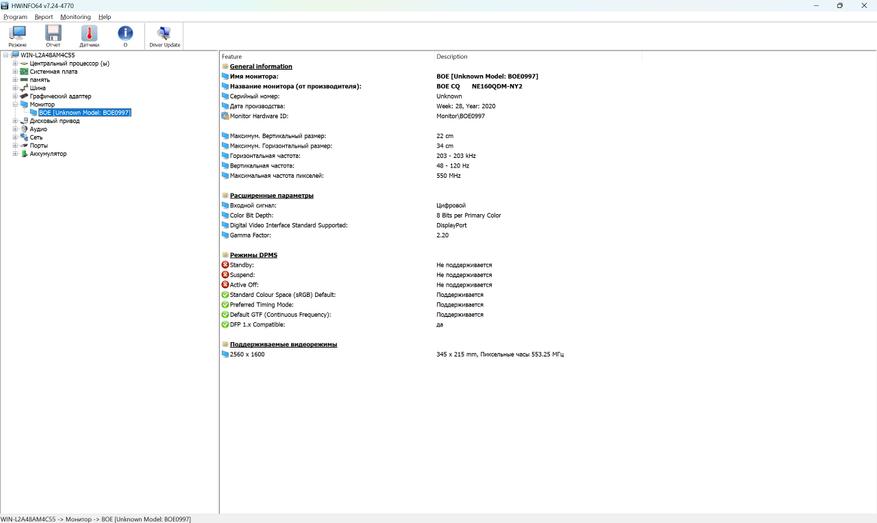The width and height of the screenshot is (877, 523).
Task: Expand the Шина tree node
Action: tap(15, 88)
